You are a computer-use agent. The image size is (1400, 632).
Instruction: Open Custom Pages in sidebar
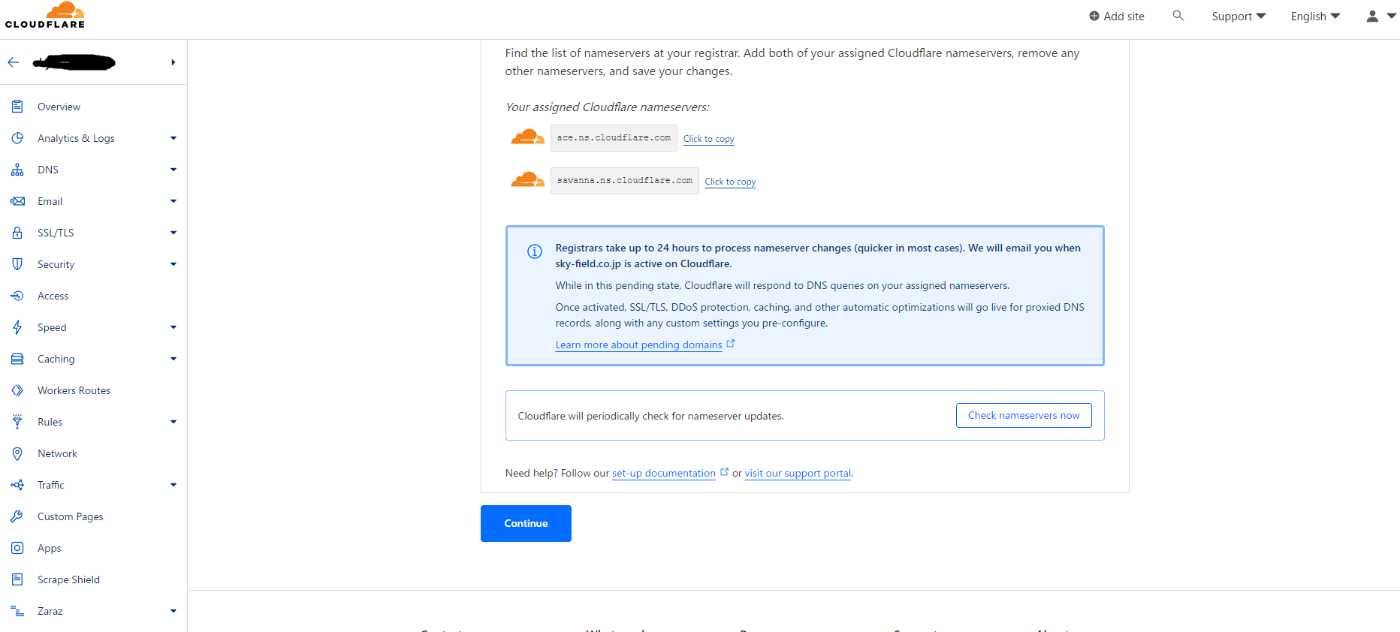[x=70, y=516]
